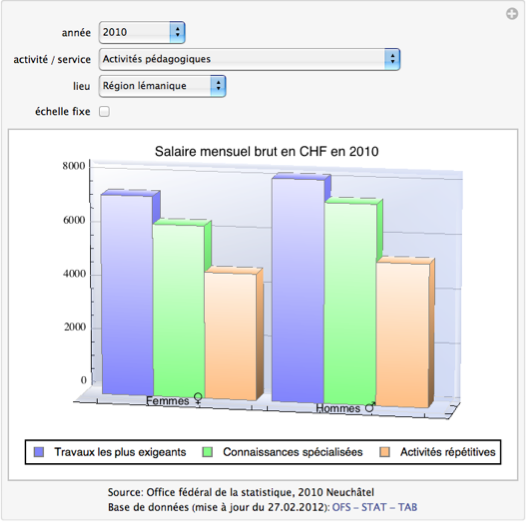Enable the échelle fixe checkbox

[104, 111]
